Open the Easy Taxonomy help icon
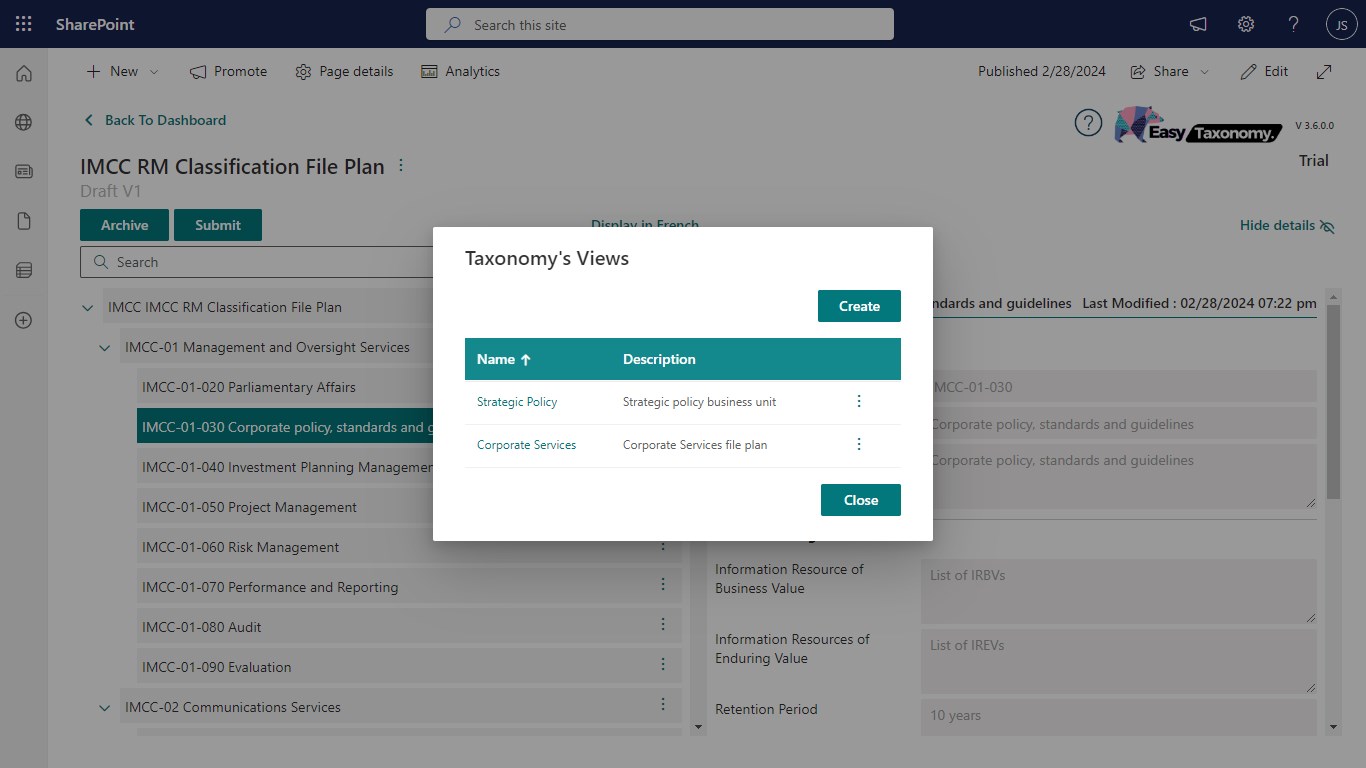 point(1088,123)
